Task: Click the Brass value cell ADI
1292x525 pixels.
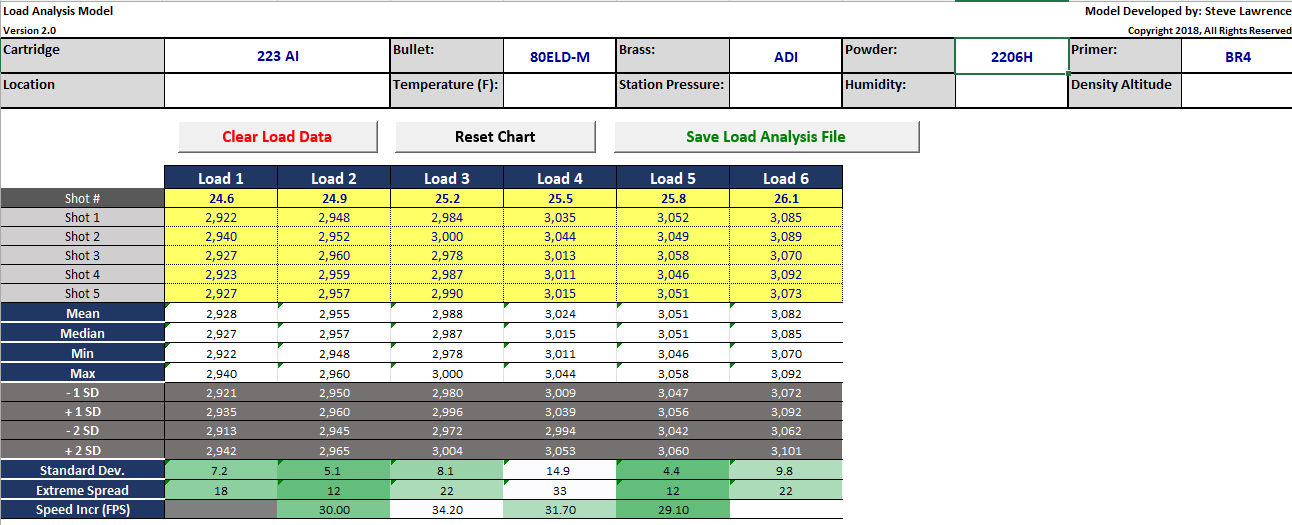Action: [x=785, y=57]
